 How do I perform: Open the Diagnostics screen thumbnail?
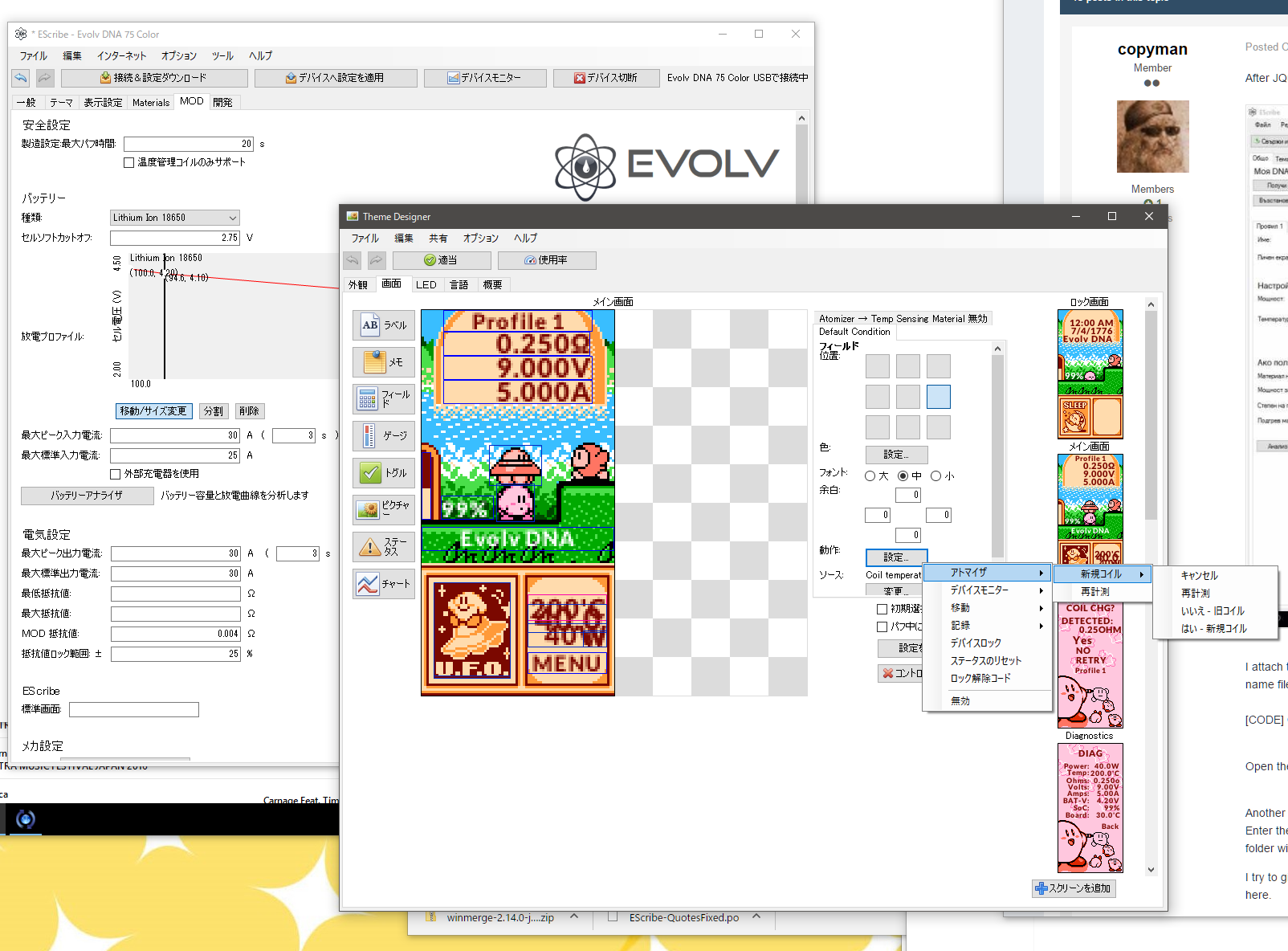click(x=1090, y=807)
